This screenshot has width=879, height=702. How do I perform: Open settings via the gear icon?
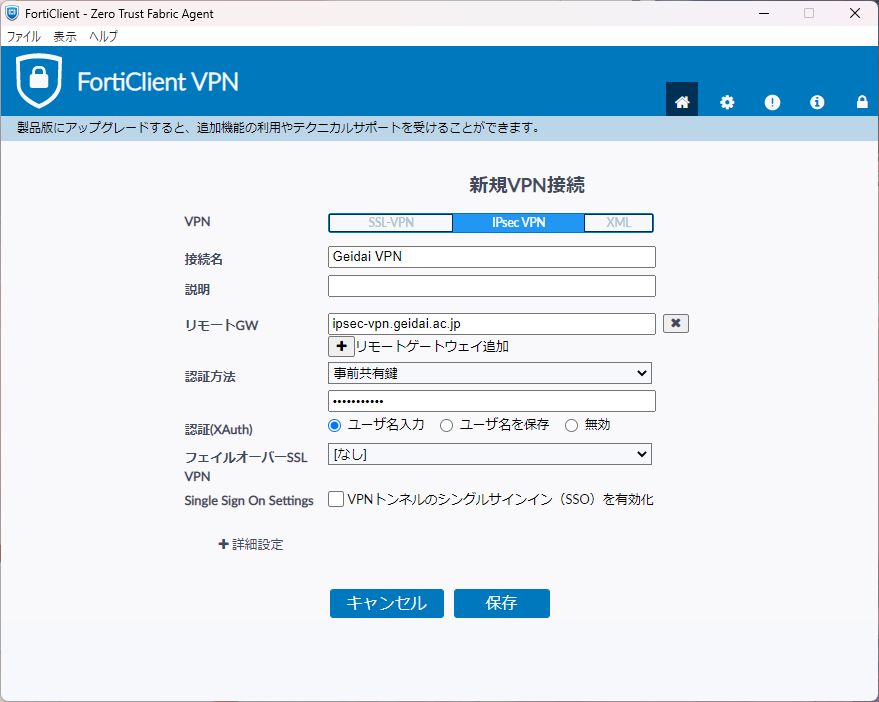(727, 102)
